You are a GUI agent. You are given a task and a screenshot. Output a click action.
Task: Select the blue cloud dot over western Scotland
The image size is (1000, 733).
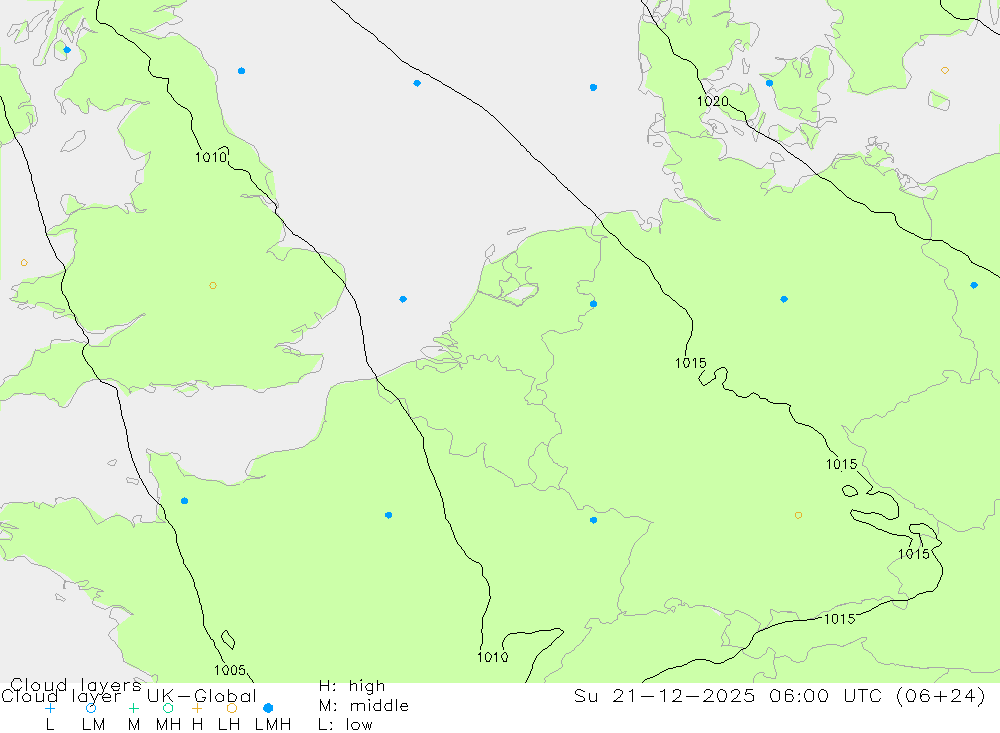67,50
